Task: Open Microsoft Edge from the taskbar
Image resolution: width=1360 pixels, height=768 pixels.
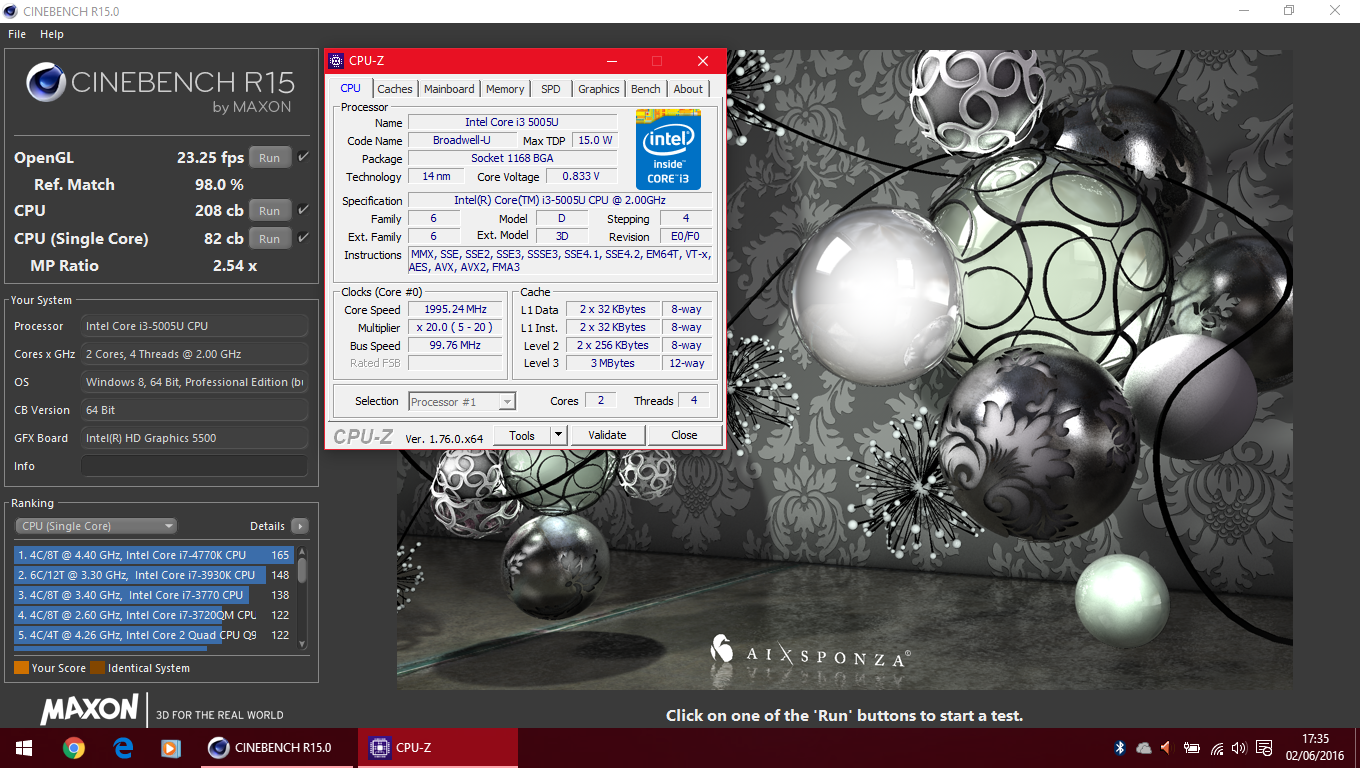Action: 123,747
